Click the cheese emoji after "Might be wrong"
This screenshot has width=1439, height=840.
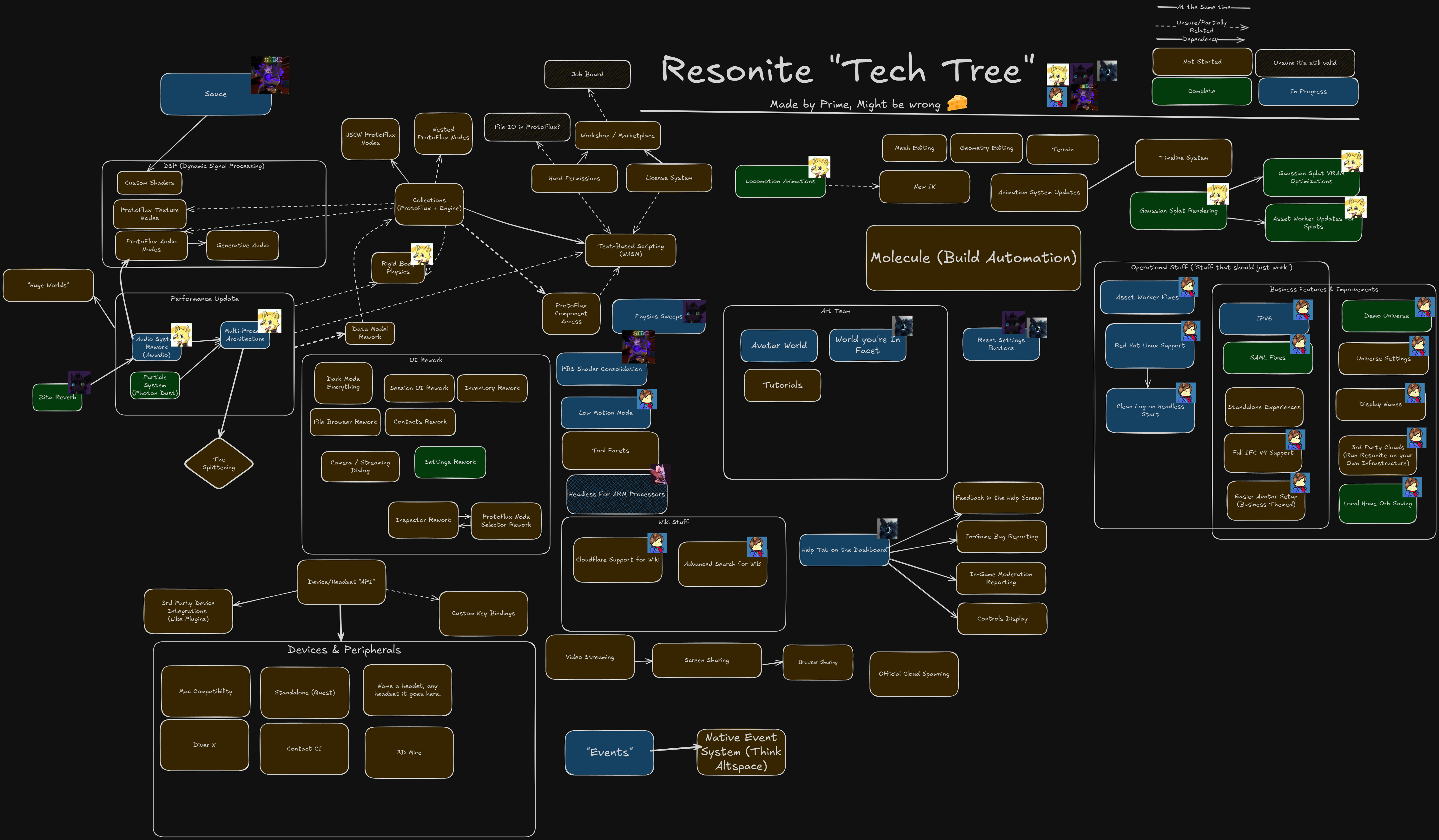[x=958, y=103]
